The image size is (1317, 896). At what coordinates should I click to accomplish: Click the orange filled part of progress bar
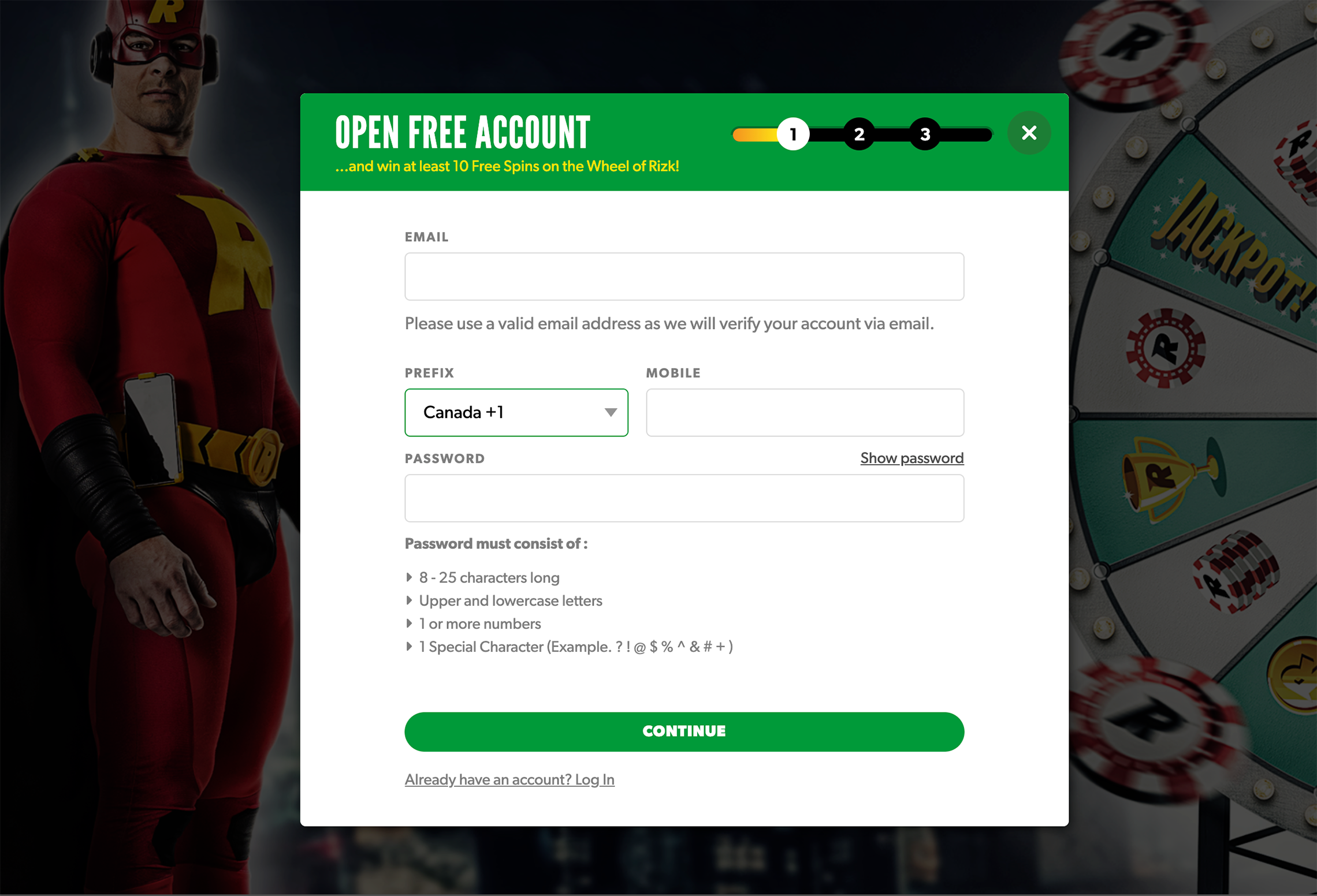click(755, 135)
